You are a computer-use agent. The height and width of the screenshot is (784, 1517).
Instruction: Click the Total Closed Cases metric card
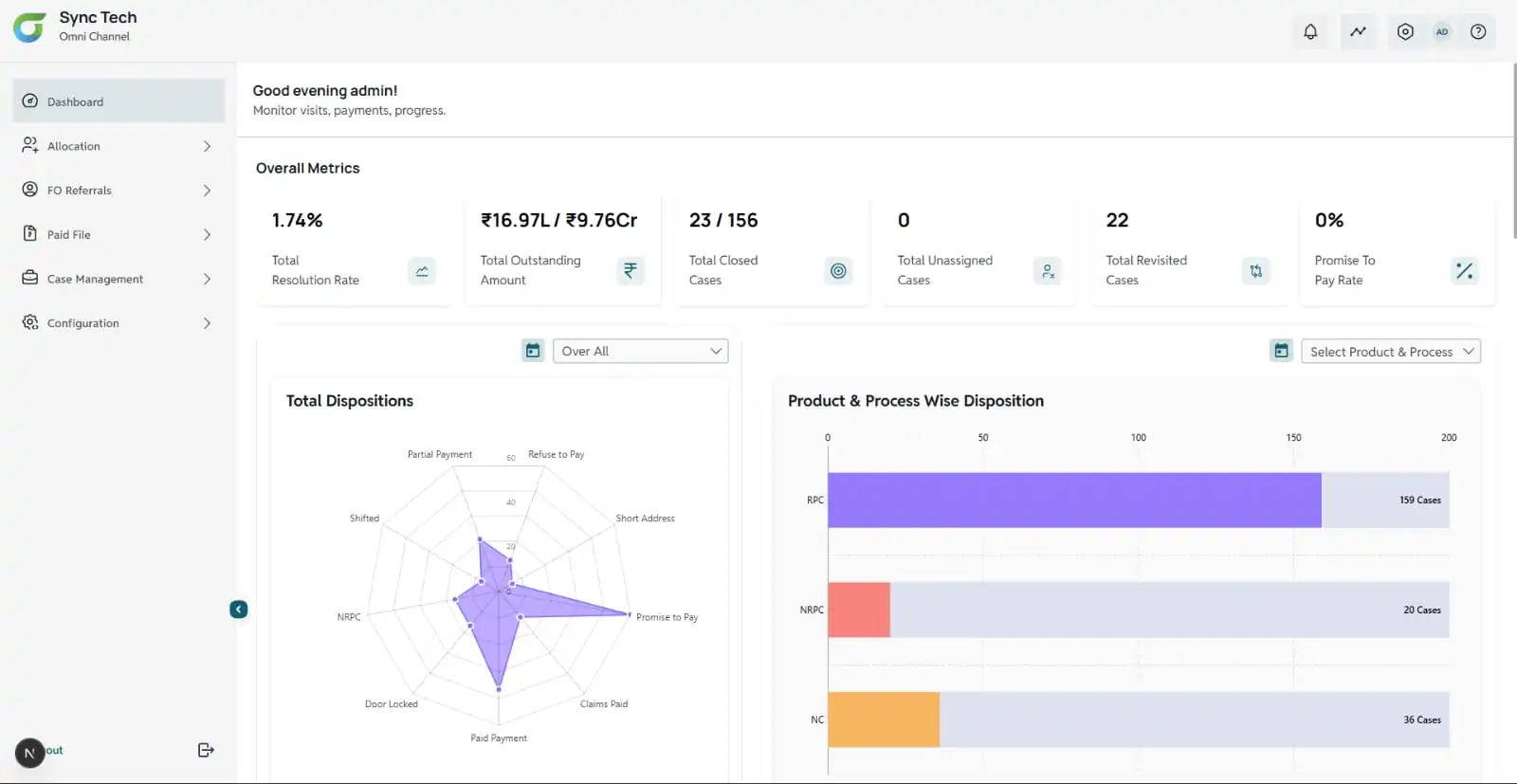point(771,251)
